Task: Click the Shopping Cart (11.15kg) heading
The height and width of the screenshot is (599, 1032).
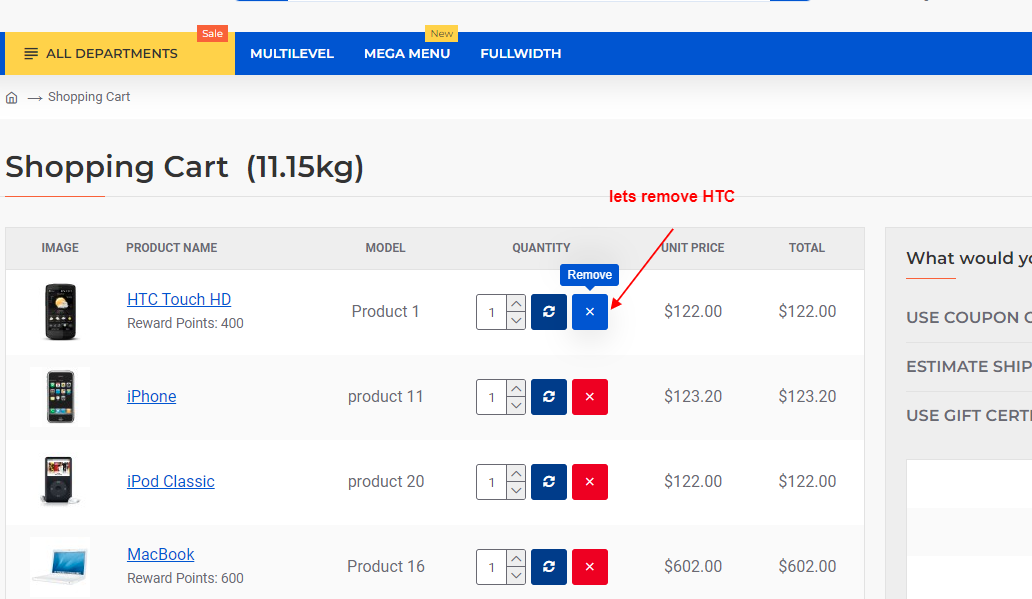Action: (184, 167)
